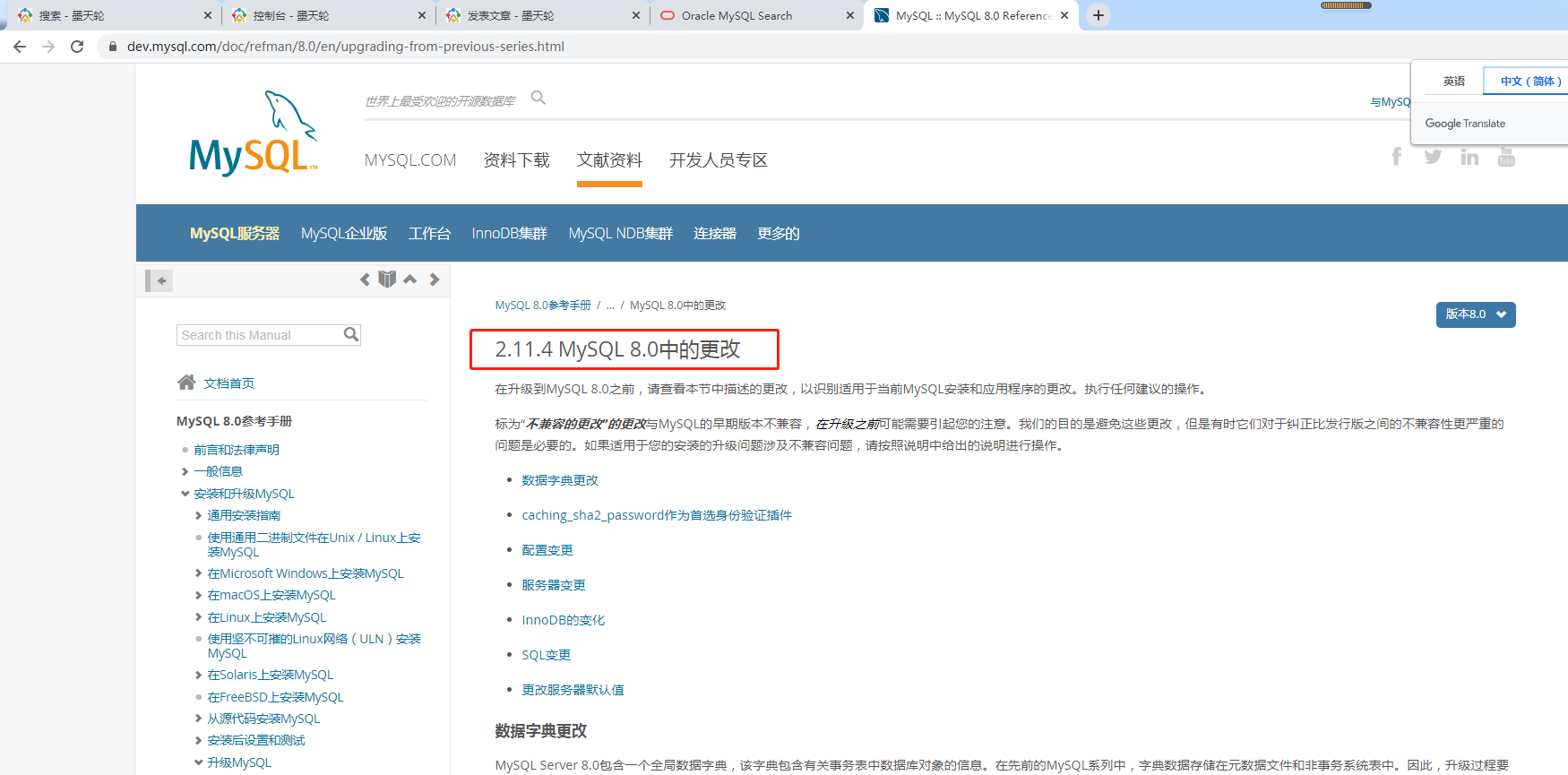This screenshot has height=775, width=1568.
Task: Open a new browser tab with plus
Action: tap(1098, 15)
